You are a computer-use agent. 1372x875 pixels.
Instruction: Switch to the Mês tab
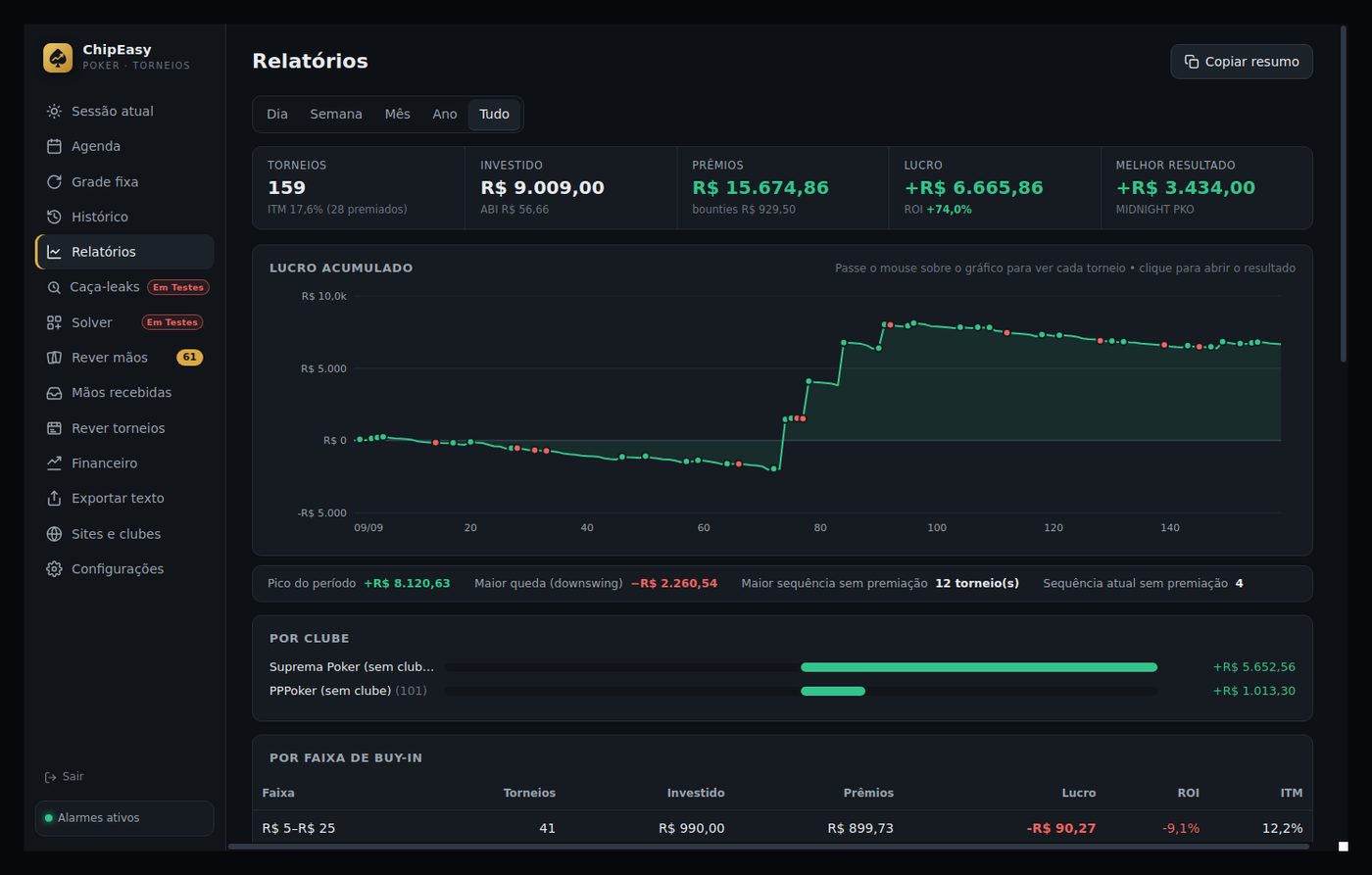(x=397, y=114)
